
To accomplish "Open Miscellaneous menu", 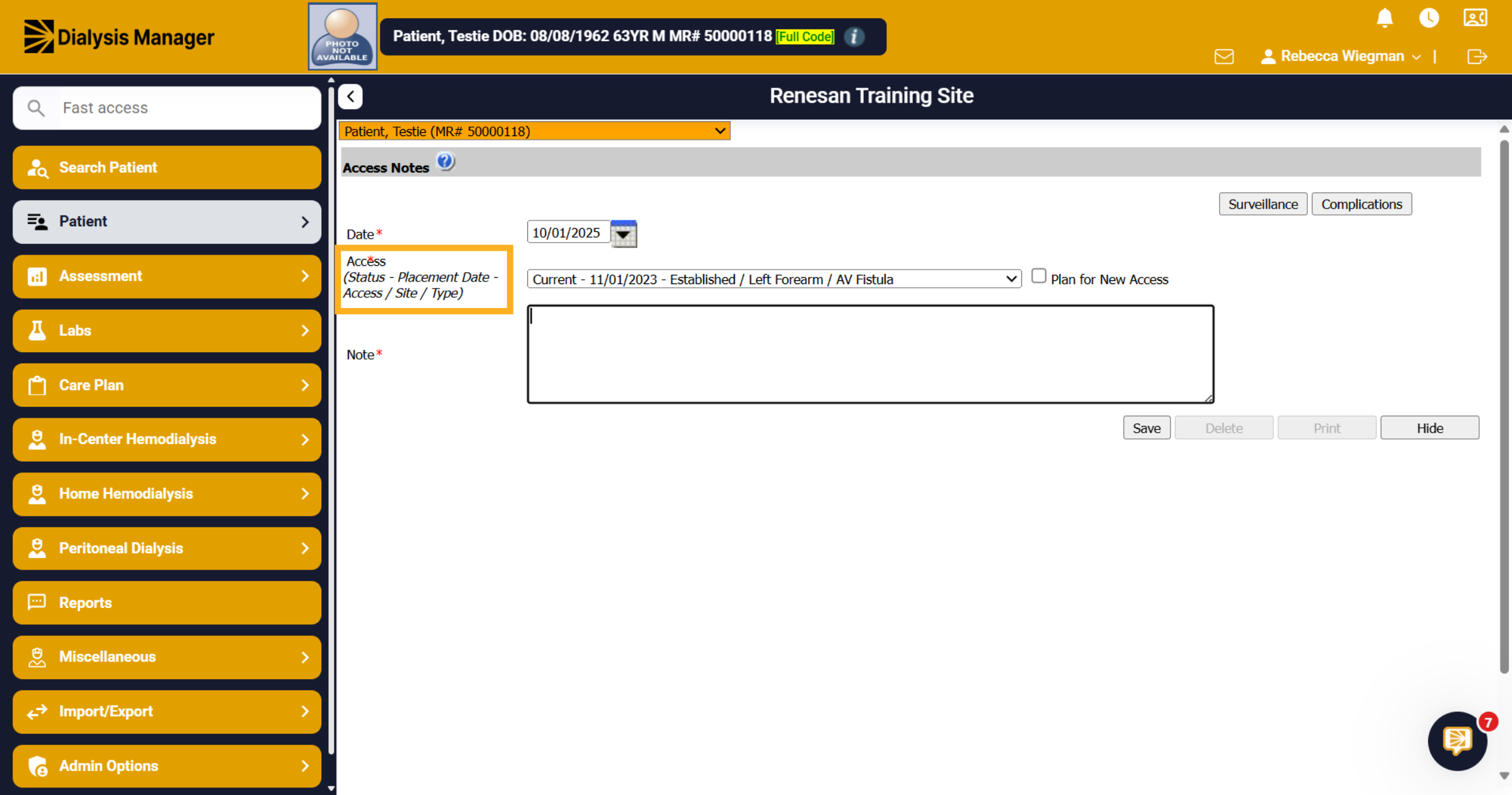I will click(167, 657).
